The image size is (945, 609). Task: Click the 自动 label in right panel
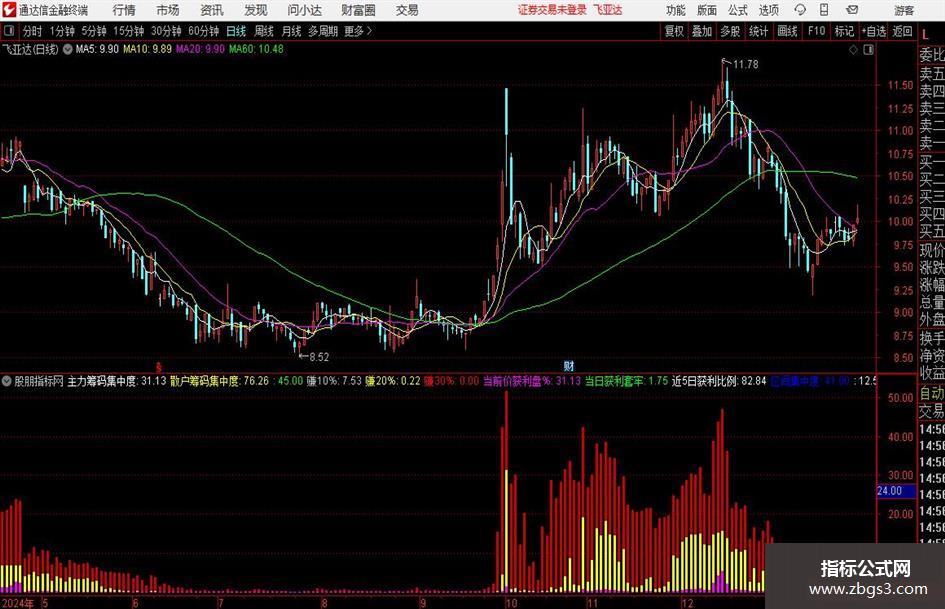click(x=932, y=393)
